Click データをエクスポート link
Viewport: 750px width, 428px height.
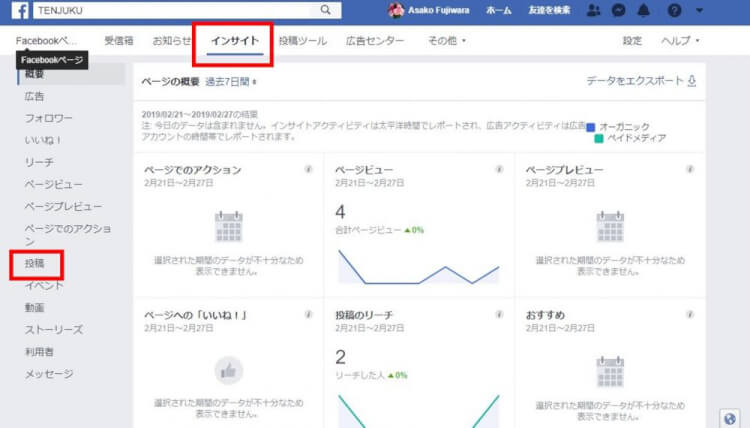(635, 81)
